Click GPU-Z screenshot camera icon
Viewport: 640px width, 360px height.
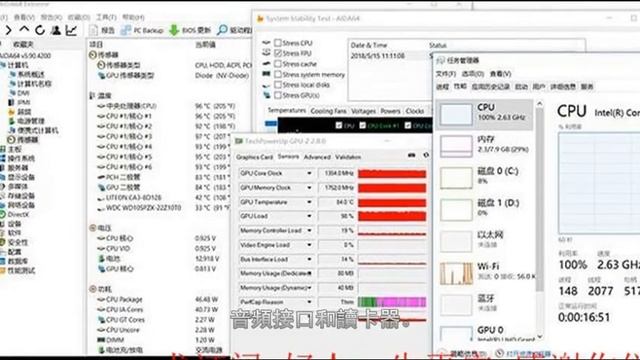point(411,156)
